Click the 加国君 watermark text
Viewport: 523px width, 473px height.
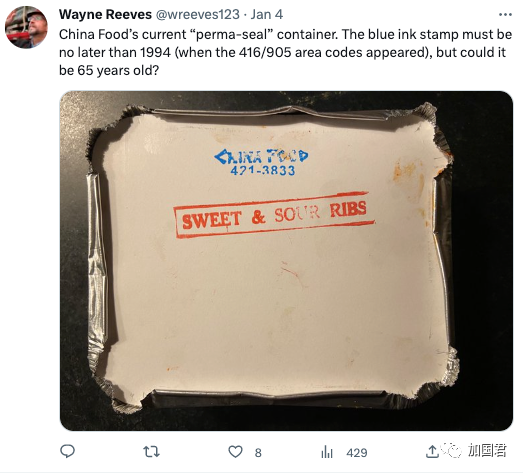coord(487,451)
